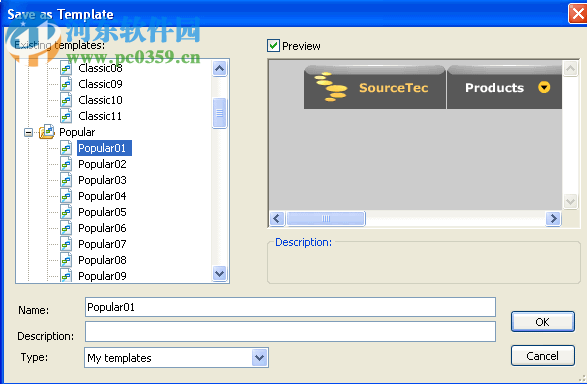Screen dimensions: 587x384
Task: Select the highlighted Popular01 template
Action: [x=104, y=148]
